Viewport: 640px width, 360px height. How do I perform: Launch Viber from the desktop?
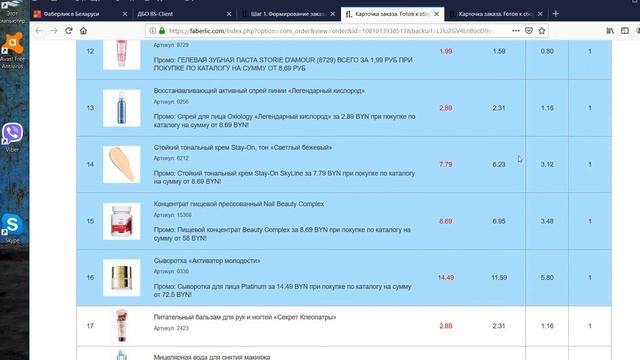[12, 138]
